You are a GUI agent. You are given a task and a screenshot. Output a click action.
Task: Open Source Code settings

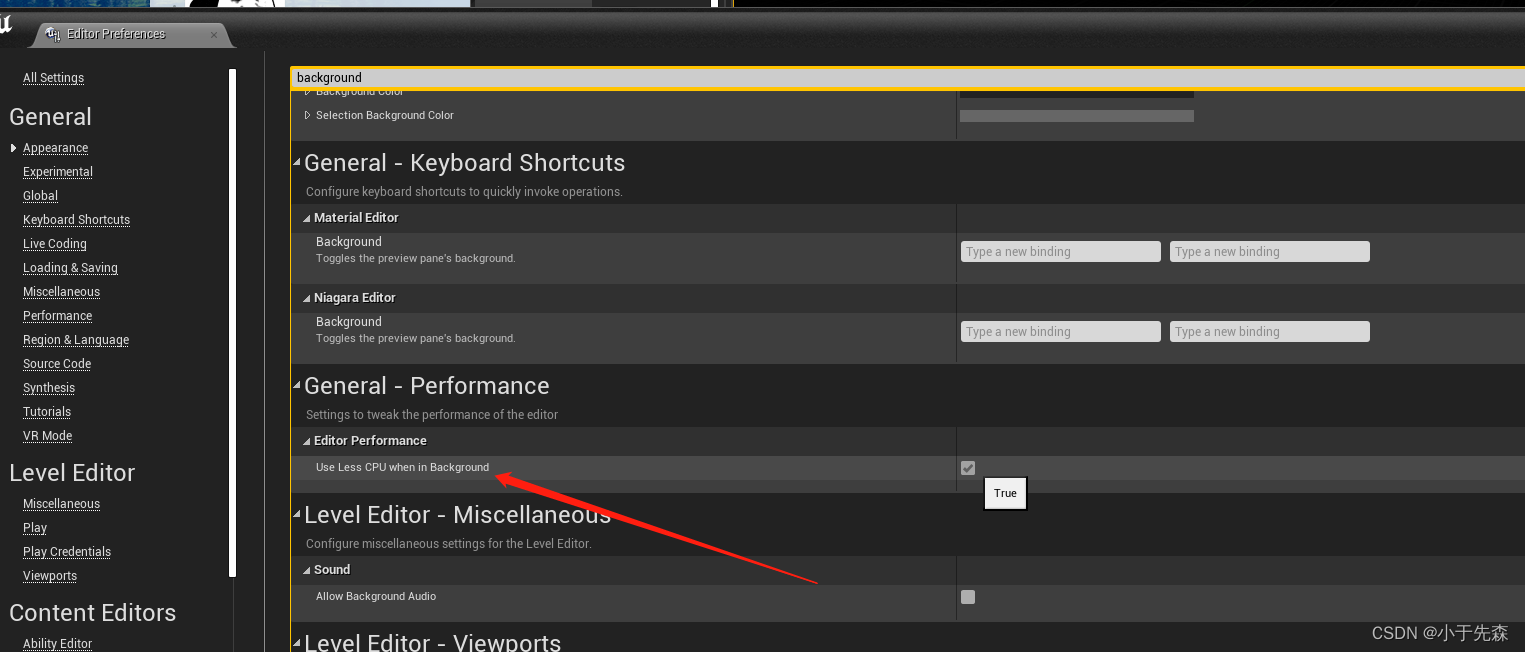click(x=57, y=364)
